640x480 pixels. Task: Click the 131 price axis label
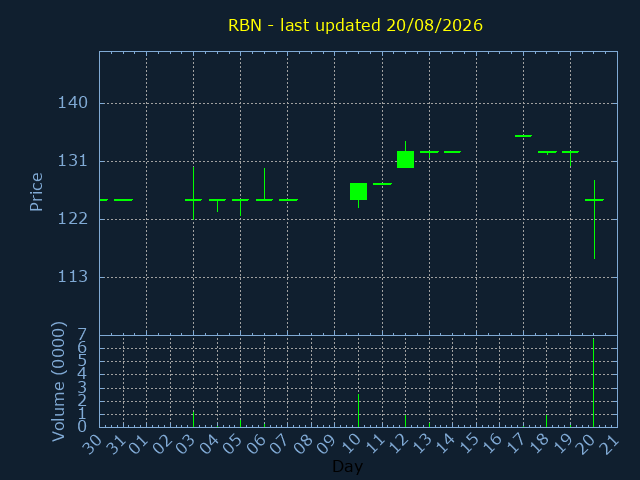tap(73, 161)
